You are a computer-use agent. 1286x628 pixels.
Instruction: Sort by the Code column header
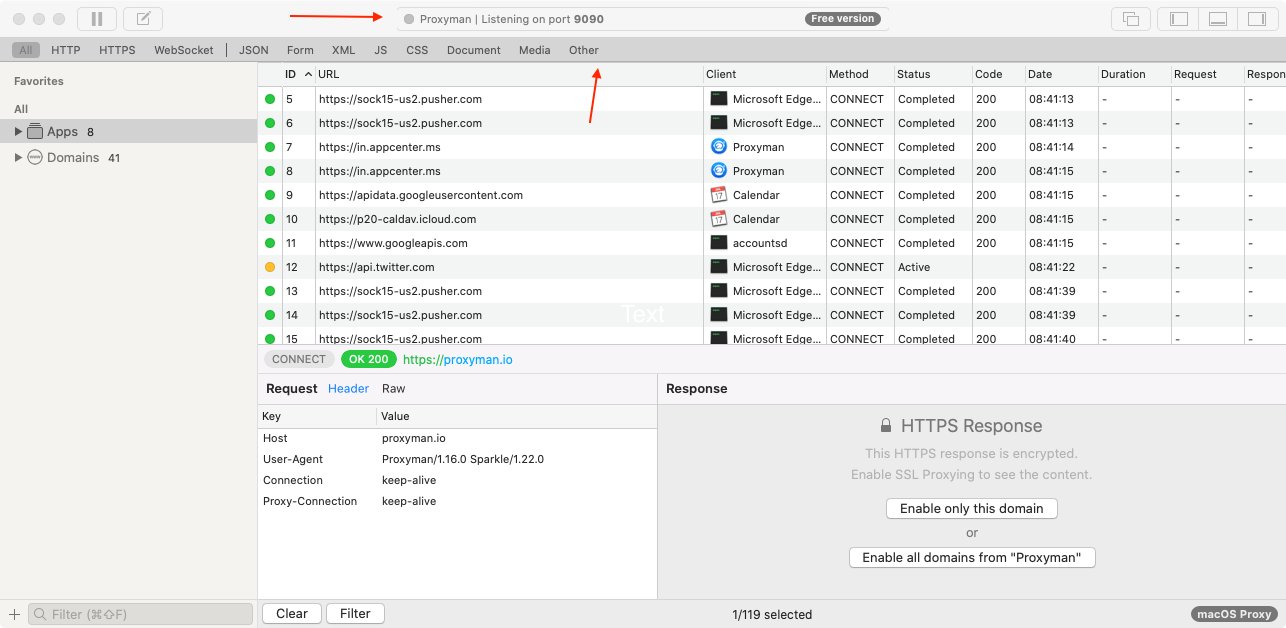[x=999, y=74]
